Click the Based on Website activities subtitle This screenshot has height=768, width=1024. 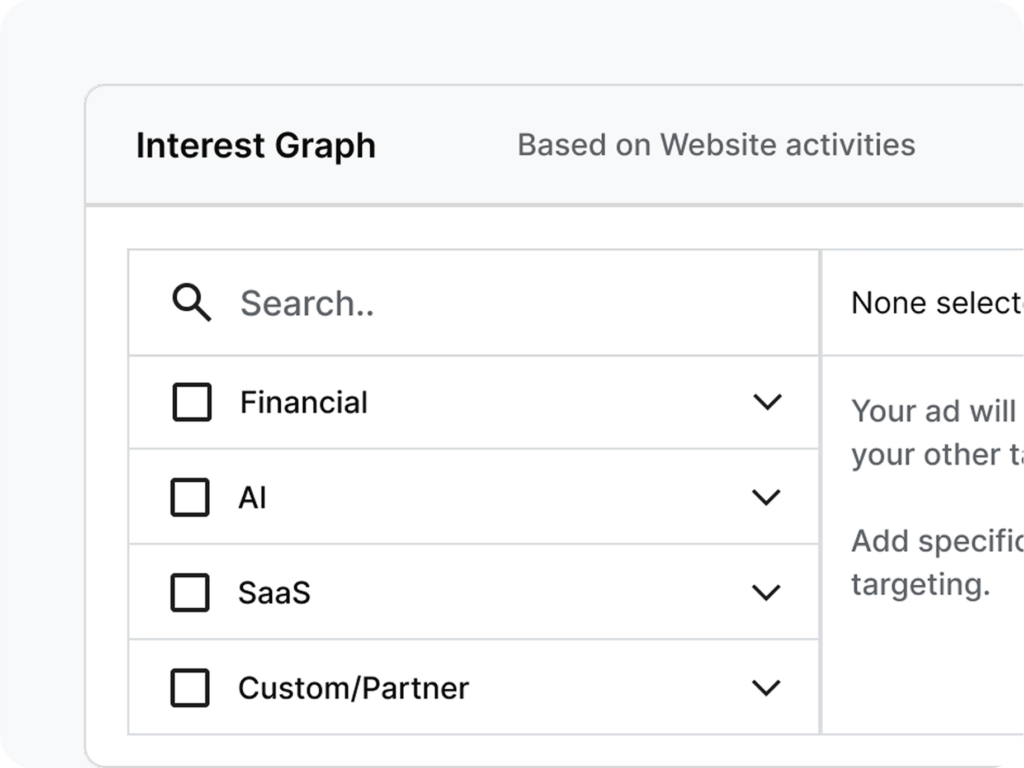(x=716, y=145)
